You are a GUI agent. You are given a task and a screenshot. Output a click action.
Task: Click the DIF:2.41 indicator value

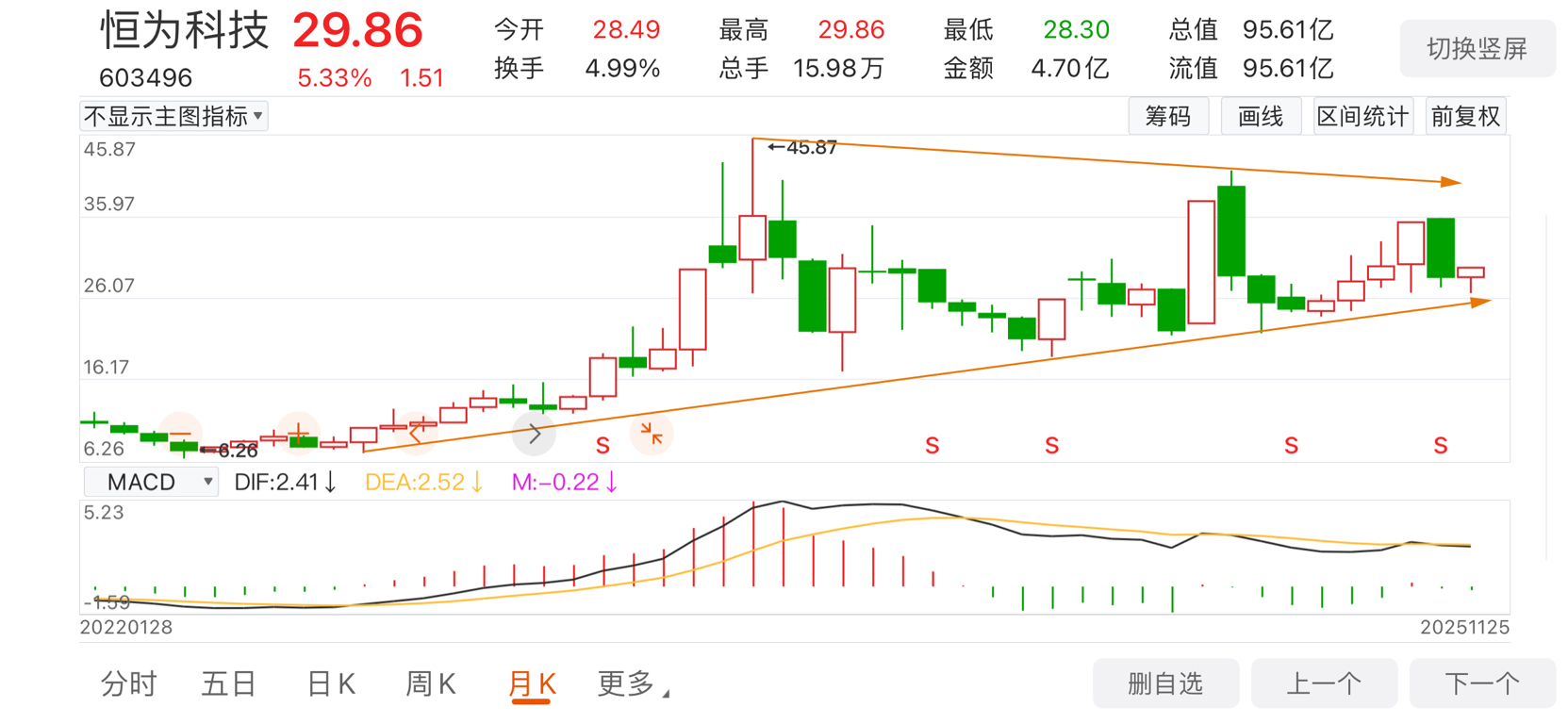(285, 482)
